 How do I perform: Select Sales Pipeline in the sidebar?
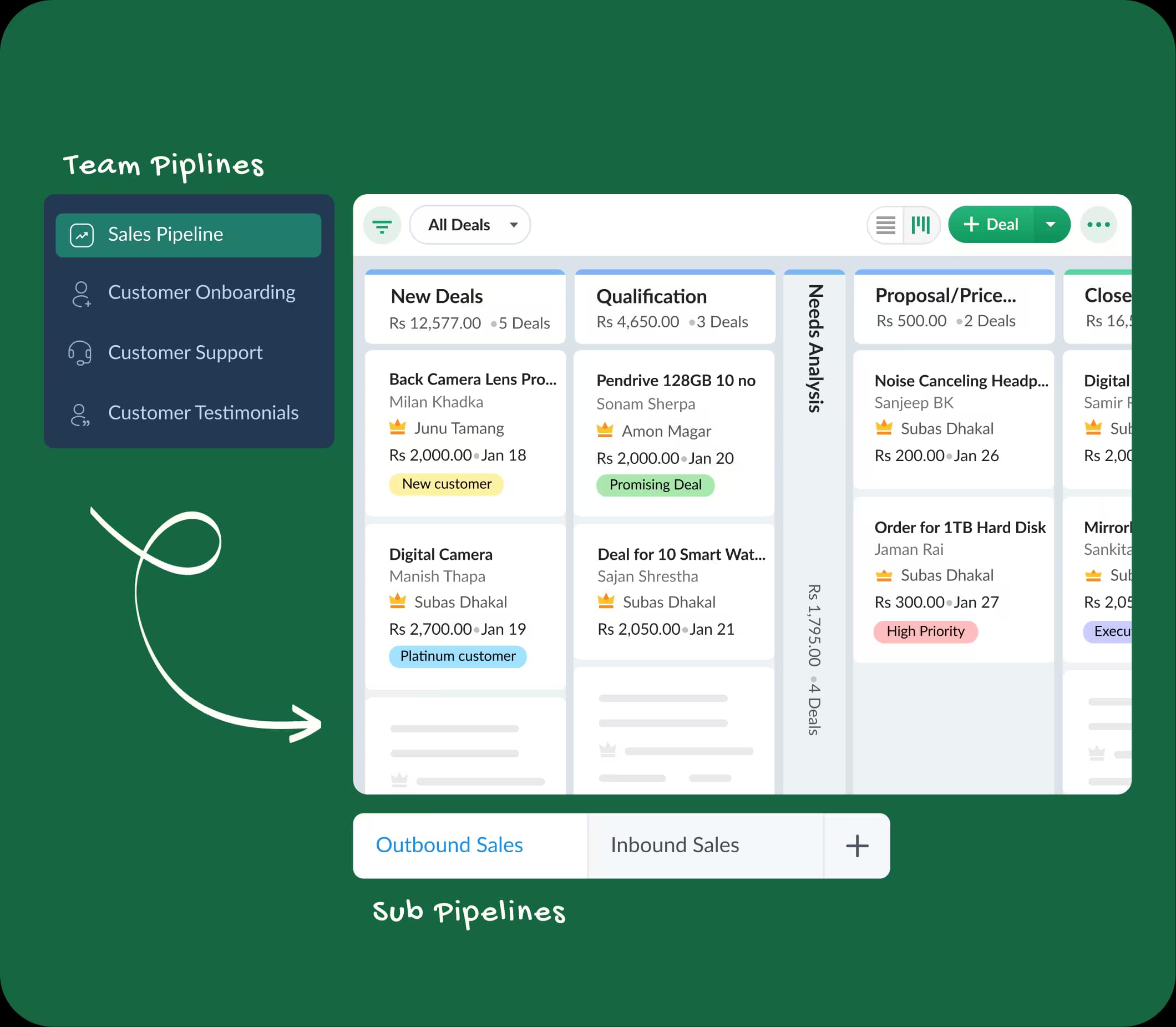188,235
